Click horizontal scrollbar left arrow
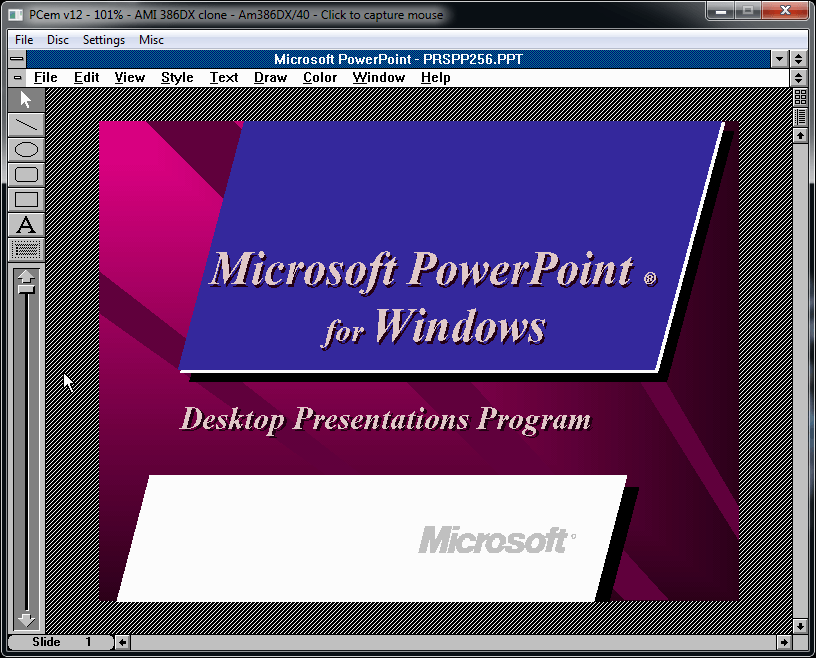 (122, 642)
